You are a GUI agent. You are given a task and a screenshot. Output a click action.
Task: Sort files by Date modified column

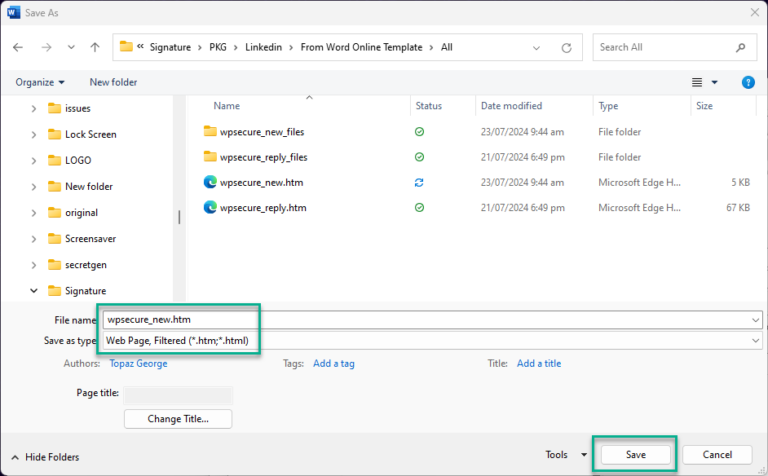coord(510,105)
